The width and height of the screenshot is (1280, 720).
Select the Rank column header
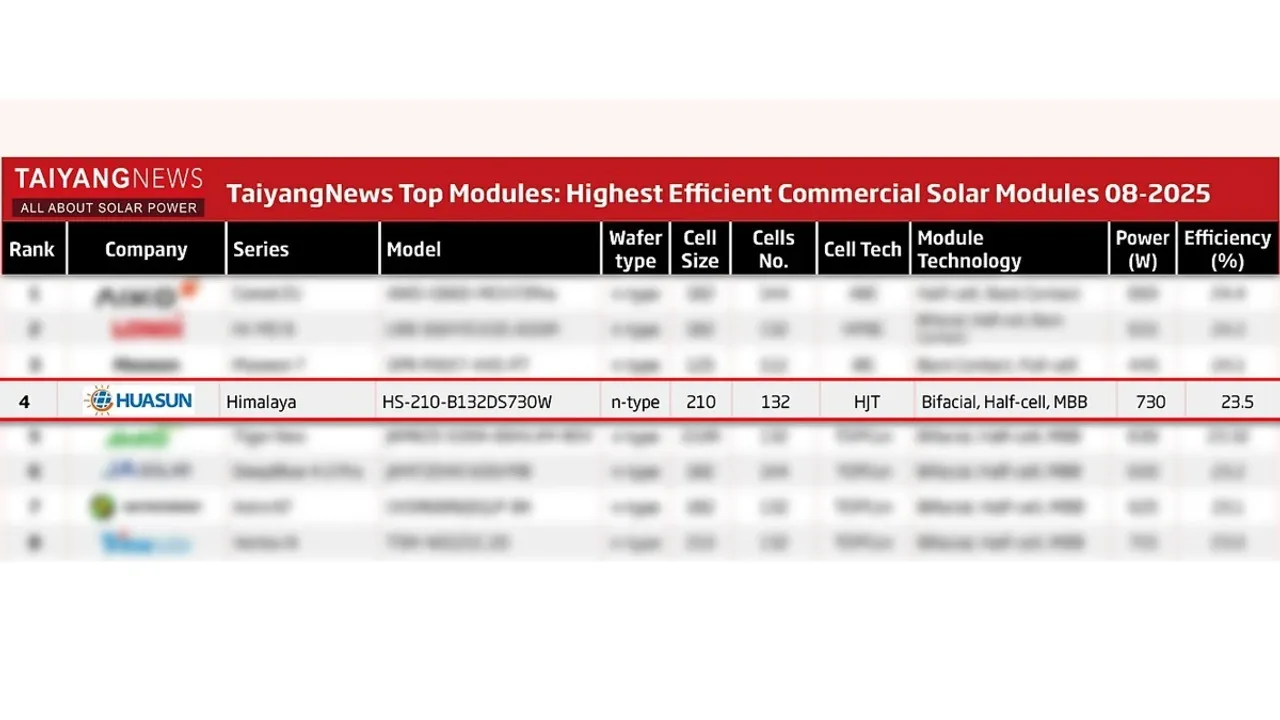click(x=32, y=249)
